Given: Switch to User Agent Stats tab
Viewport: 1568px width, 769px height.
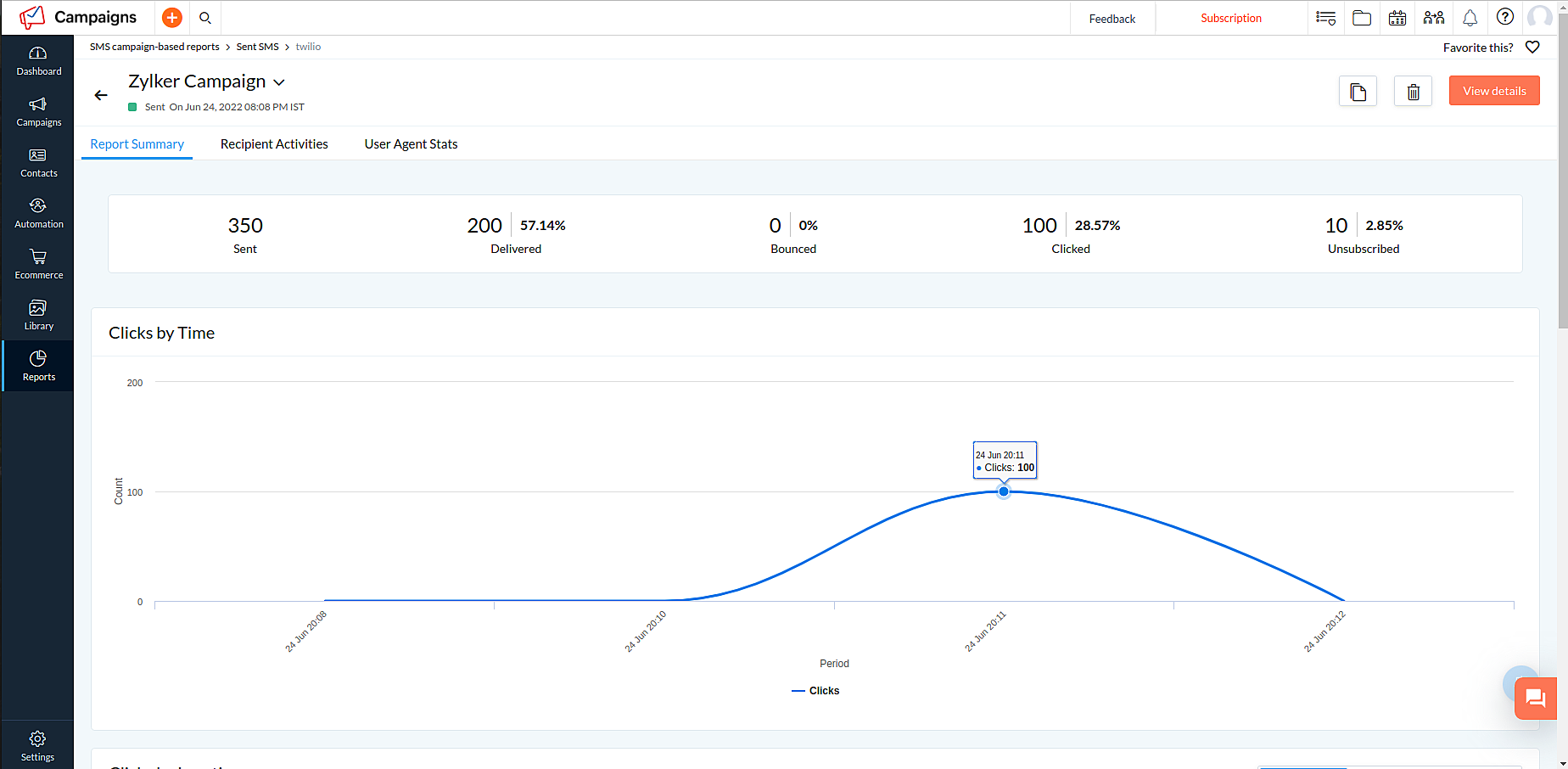Looking at the screenshot, I should pos(411,144).
